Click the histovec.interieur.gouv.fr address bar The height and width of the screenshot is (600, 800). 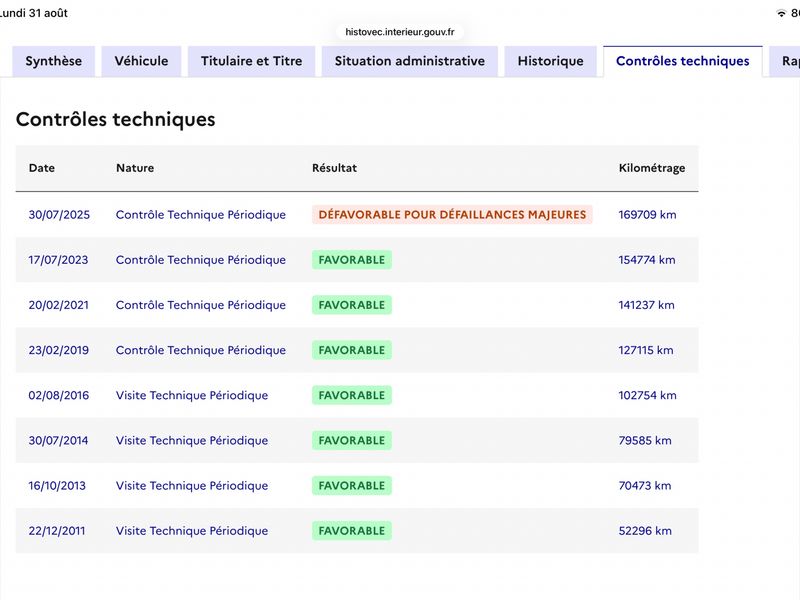pyautogui.click(x=399, y=32)
